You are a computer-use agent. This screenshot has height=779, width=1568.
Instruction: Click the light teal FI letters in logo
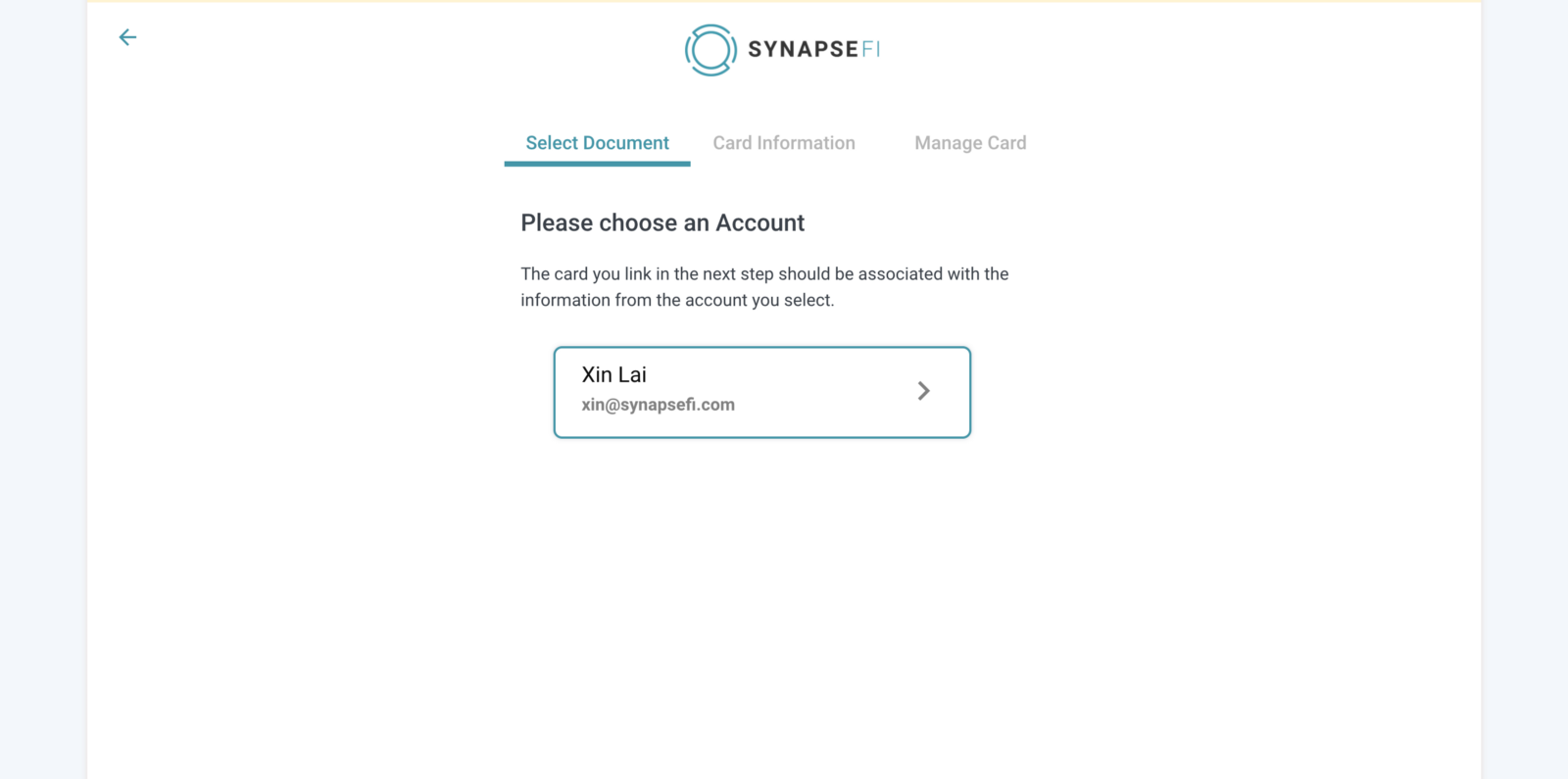click(870, 49)
